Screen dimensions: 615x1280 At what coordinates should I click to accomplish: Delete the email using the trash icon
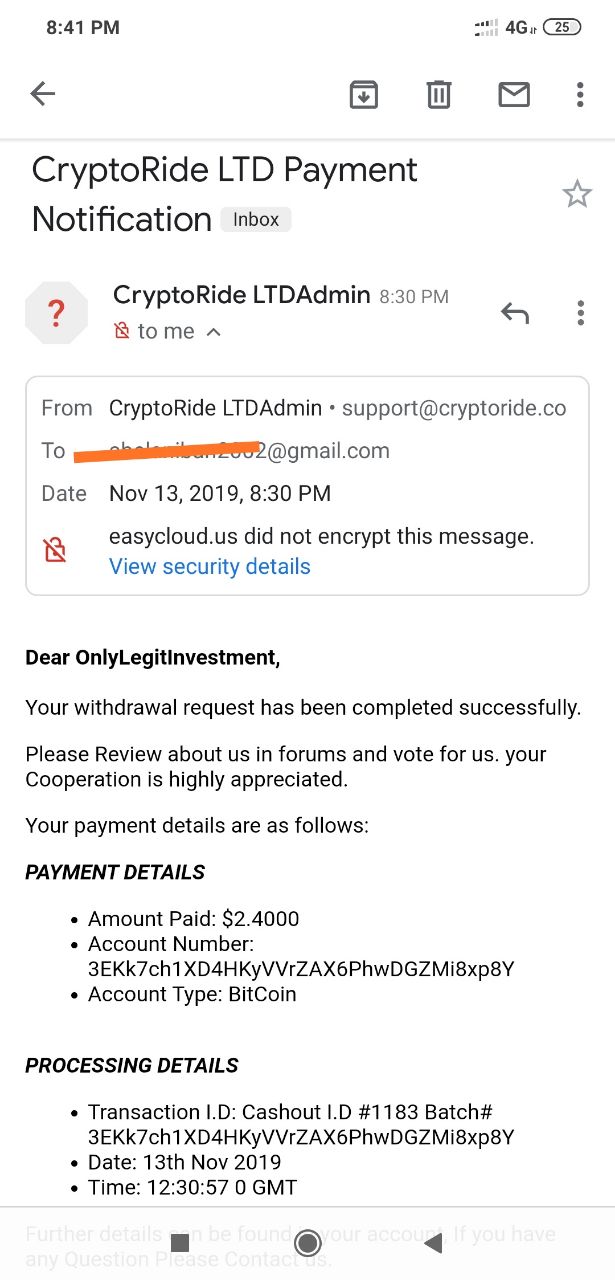click(x=439, y=94)
